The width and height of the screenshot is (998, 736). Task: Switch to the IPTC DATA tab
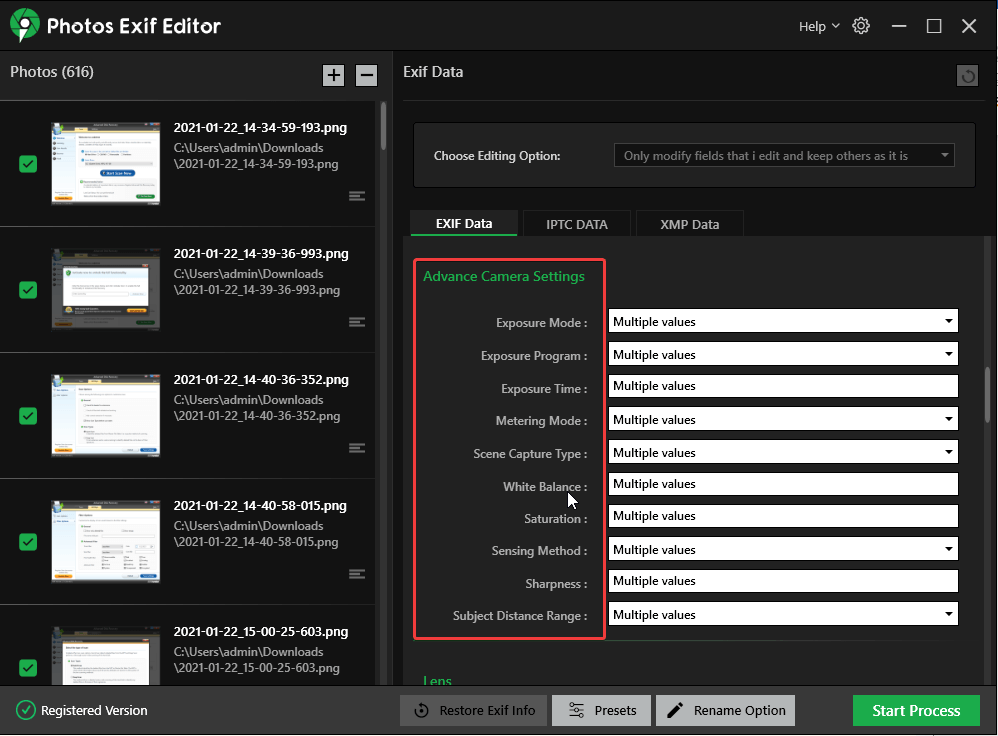[x=577, y=223]
